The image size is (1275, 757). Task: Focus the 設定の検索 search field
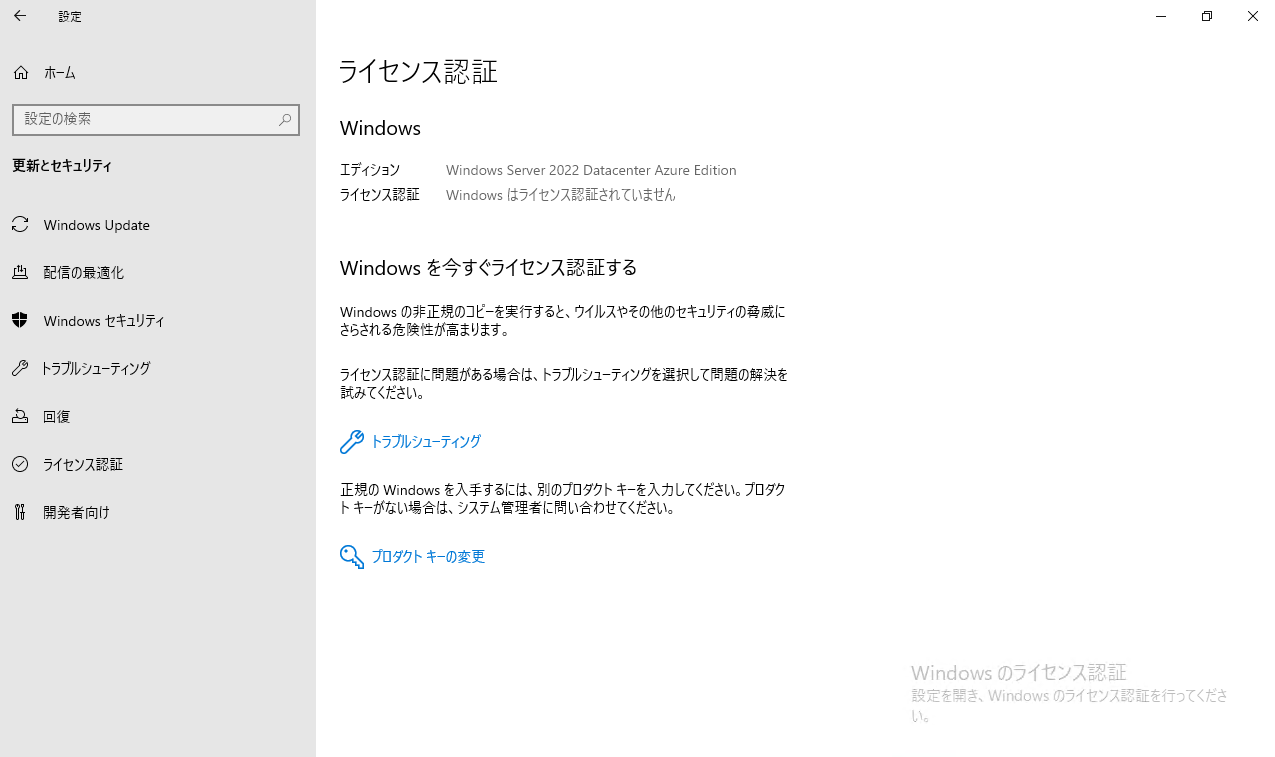click(x=156, y=119)
